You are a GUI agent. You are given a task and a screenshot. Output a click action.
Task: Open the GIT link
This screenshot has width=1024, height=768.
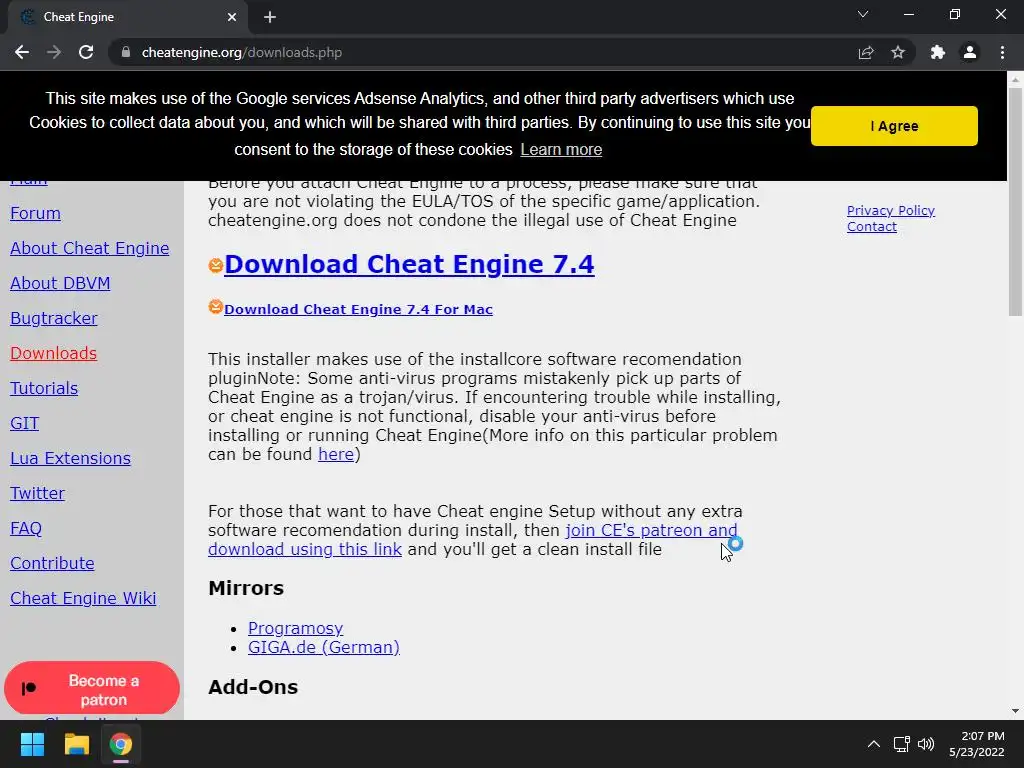click(x=25, y=423)
